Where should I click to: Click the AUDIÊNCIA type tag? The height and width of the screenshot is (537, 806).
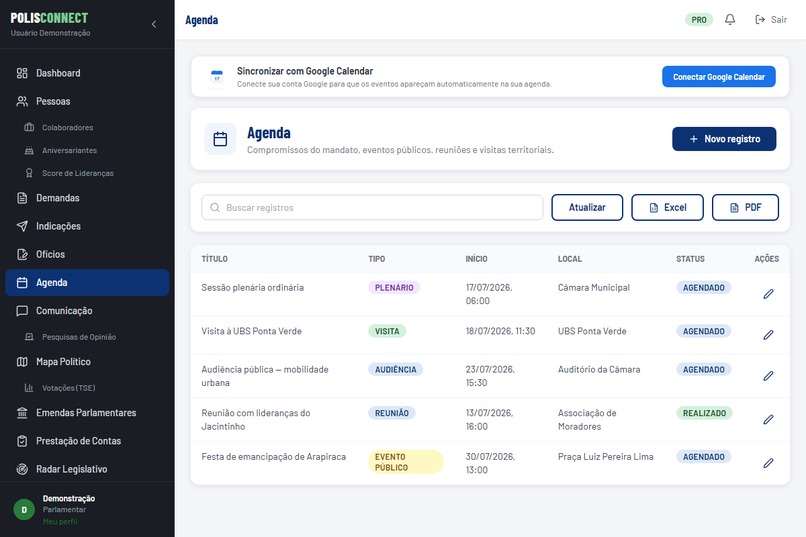[395, 369]
